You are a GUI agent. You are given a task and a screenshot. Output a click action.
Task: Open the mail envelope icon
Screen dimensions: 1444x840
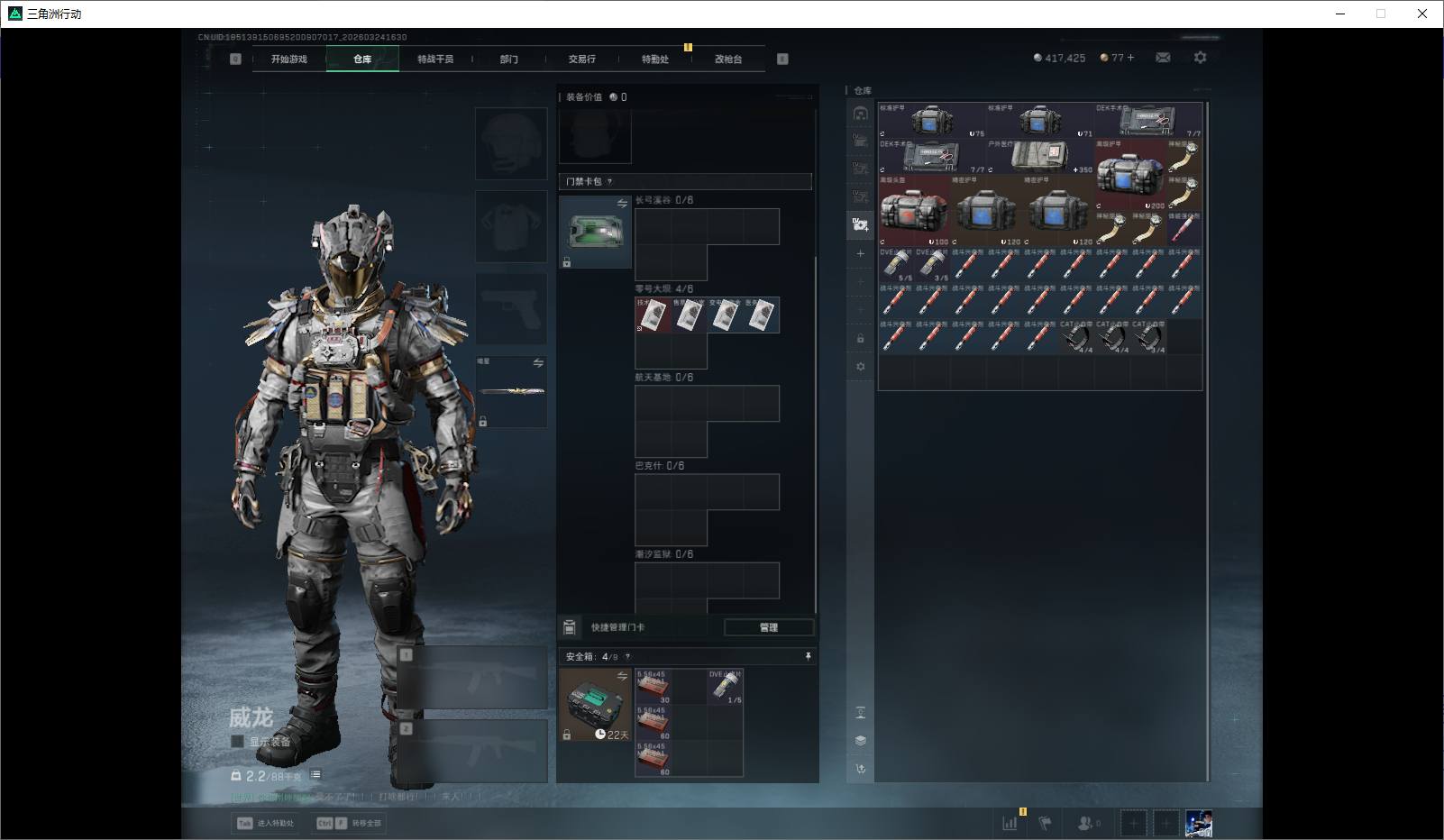[1163, 58]
